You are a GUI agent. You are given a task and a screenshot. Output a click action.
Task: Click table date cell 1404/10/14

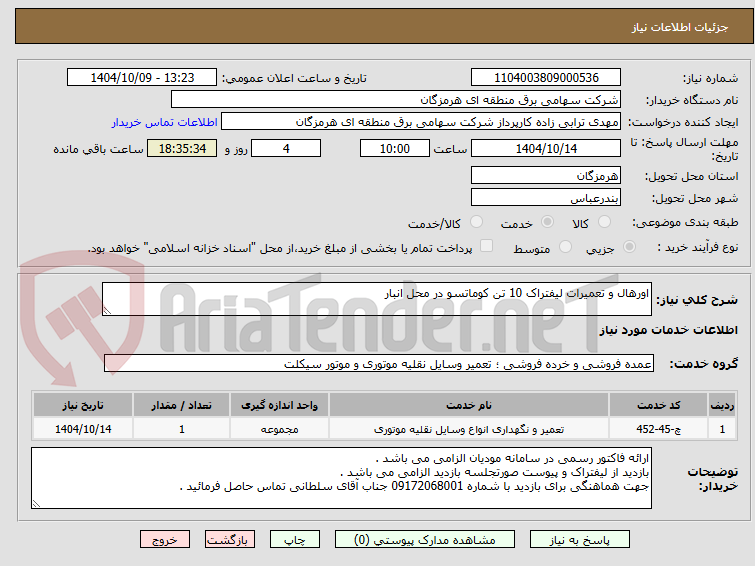[x=83, y=429]
